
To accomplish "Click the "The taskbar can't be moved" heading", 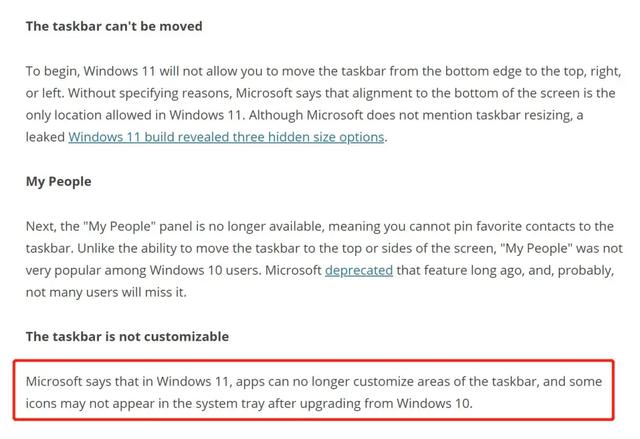I will (x=114, y=25).
